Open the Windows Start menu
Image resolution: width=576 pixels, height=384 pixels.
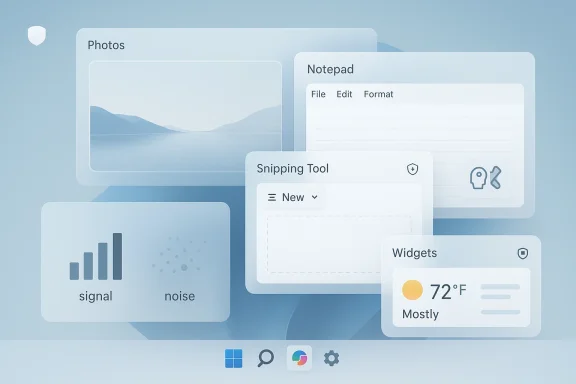234,358
